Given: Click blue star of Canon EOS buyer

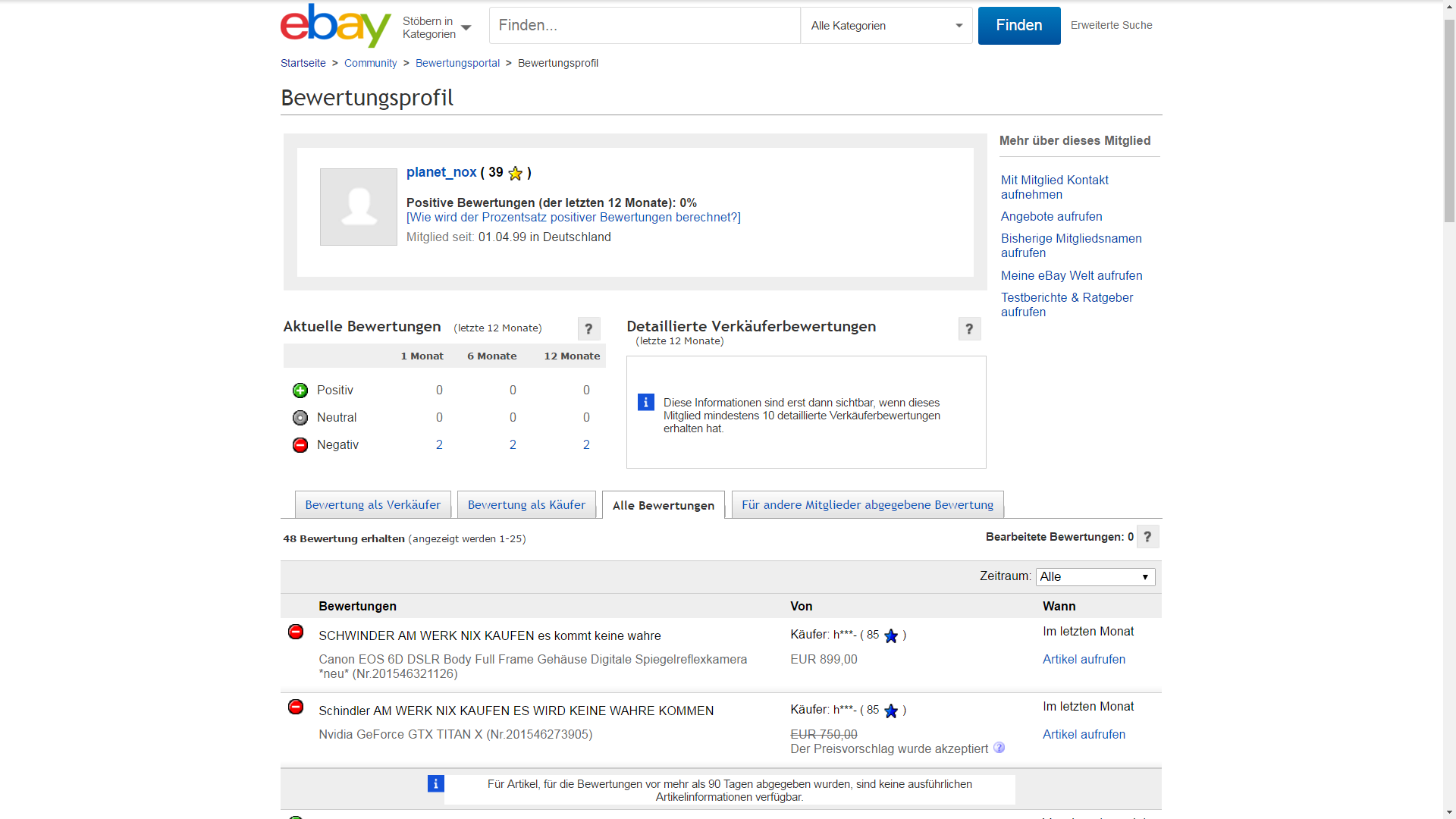Looking at the screenshot, I should [891, 635].
